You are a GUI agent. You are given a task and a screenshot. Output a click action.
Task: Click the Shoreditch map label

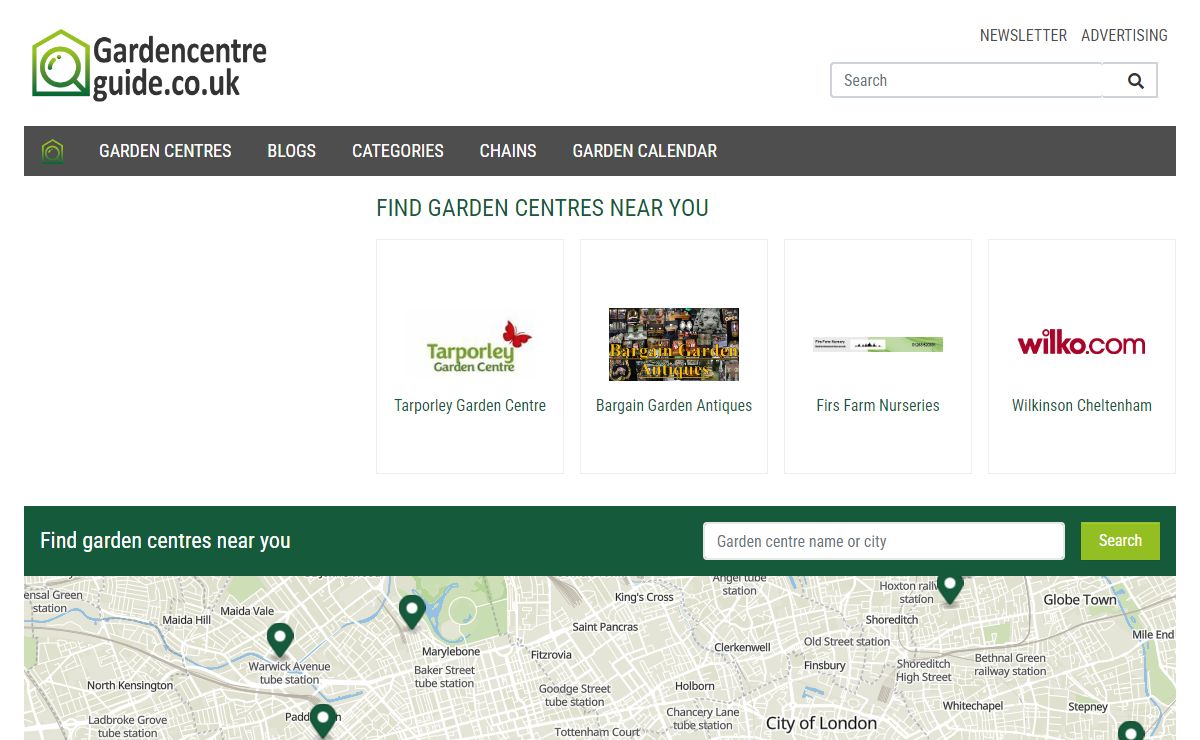(892, 620)
